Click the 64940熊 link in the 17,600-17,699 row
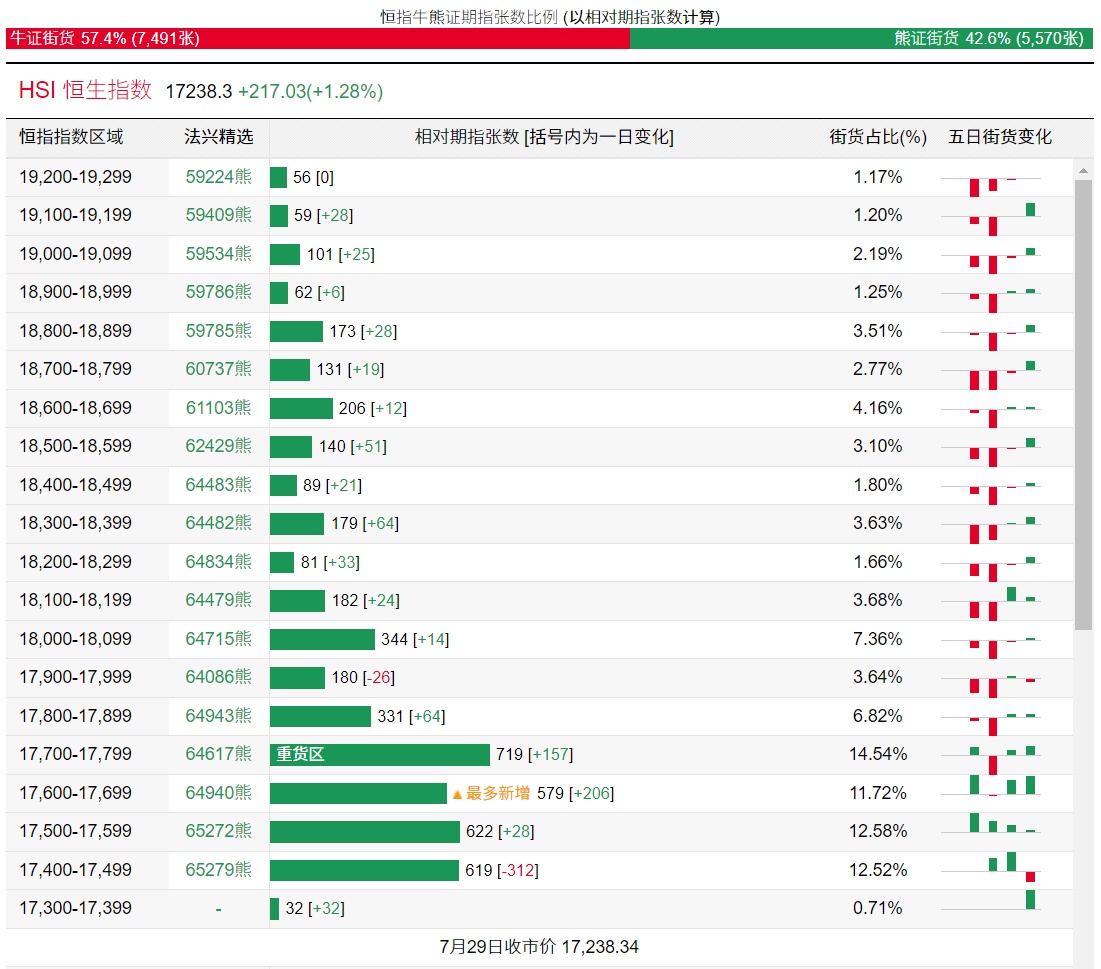Image resolution: width=1101 pixels, height=969 pixels. [x=218, y=793]
